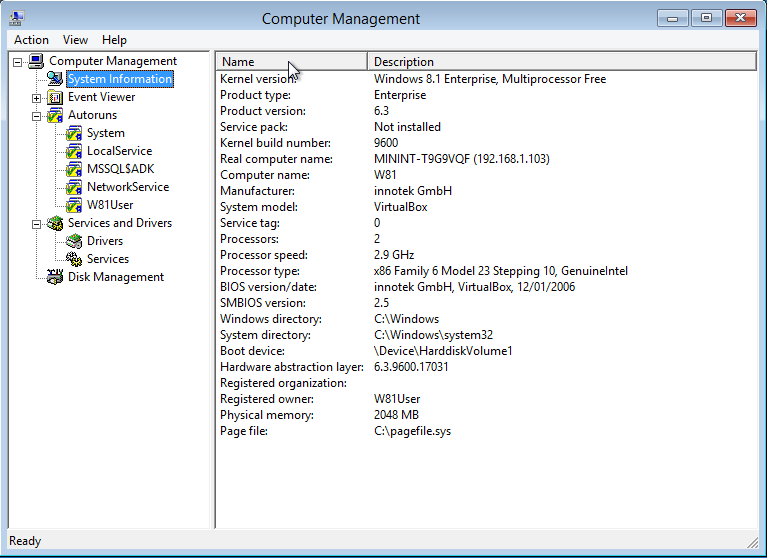This screenshot has width=767, height=558.
Task: Open the Disk Management icon
Action: tap(55, 277)
